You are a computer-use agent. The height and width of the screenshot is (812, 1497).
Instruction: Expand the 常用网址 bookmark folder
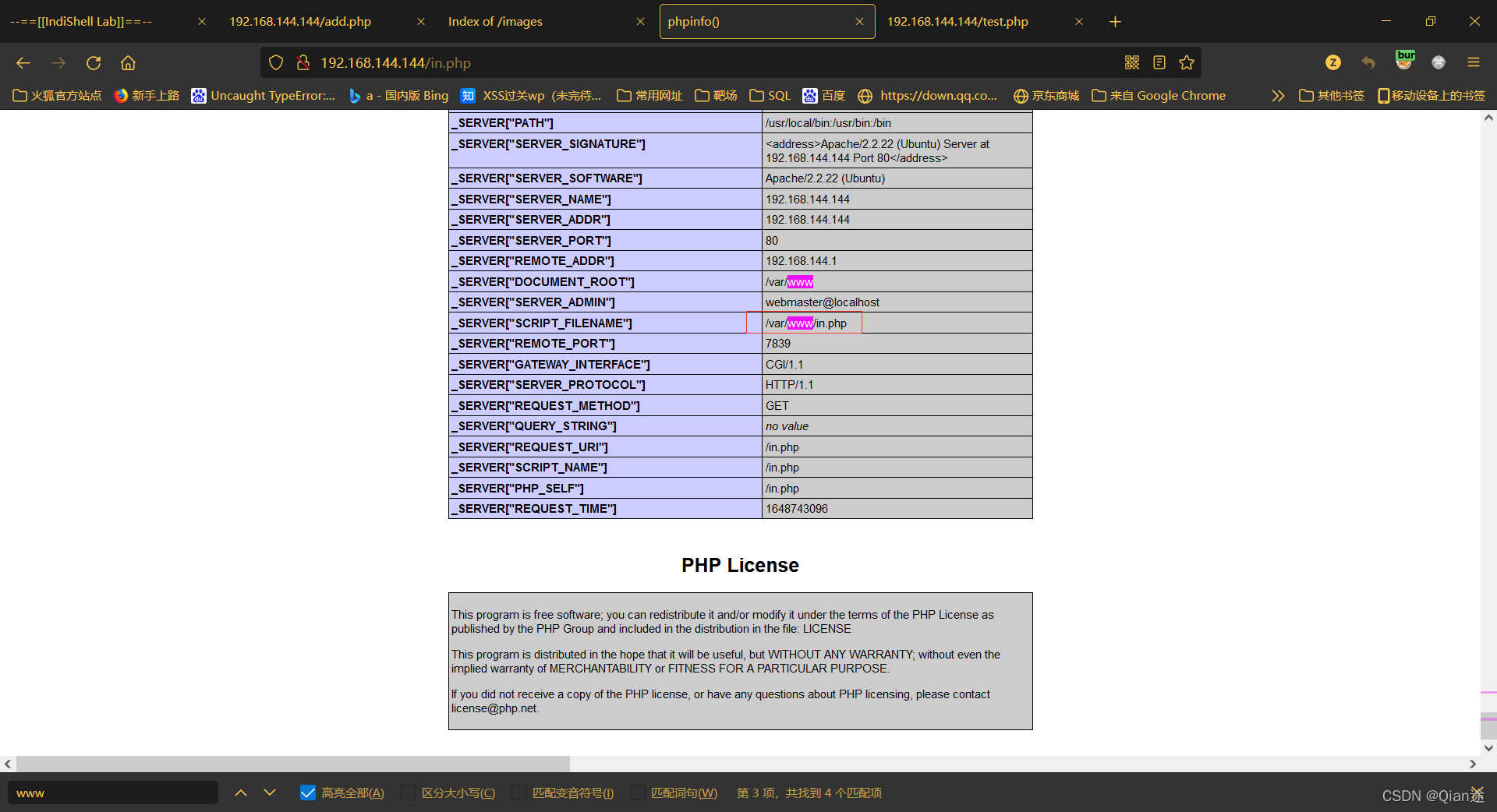[649, 96]
